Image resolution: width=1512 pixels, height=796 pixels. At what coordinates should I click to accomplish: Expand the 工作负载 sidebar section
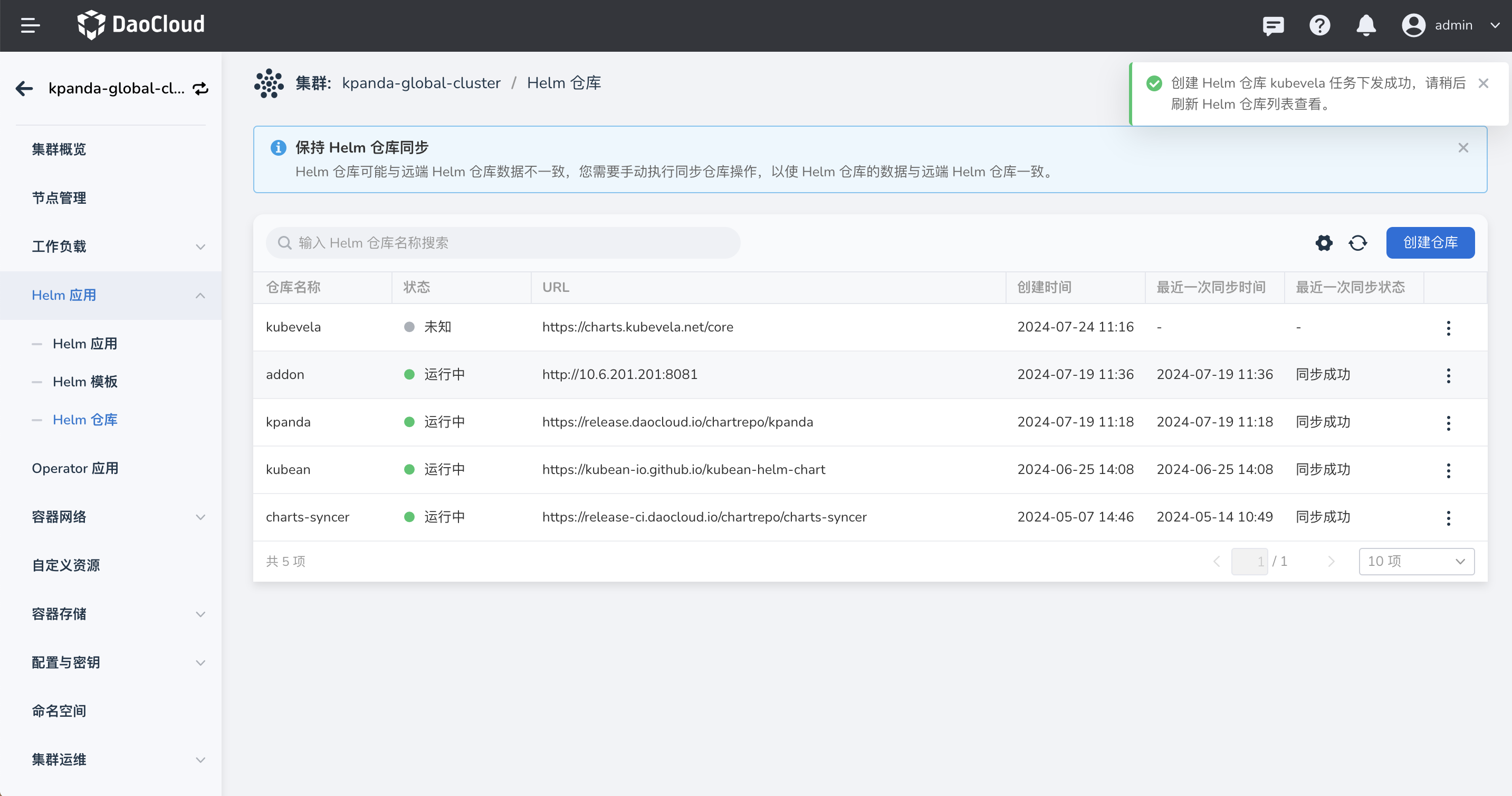(200, 247)
